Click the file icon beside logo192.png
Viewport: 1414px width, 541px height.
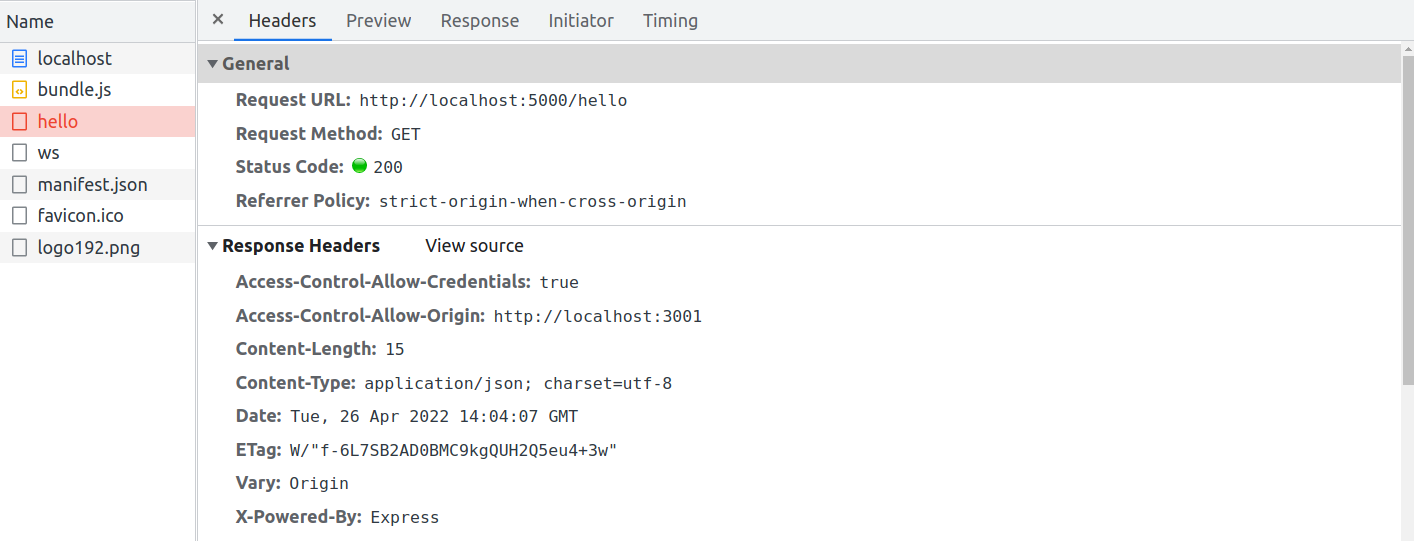point(19,248)
